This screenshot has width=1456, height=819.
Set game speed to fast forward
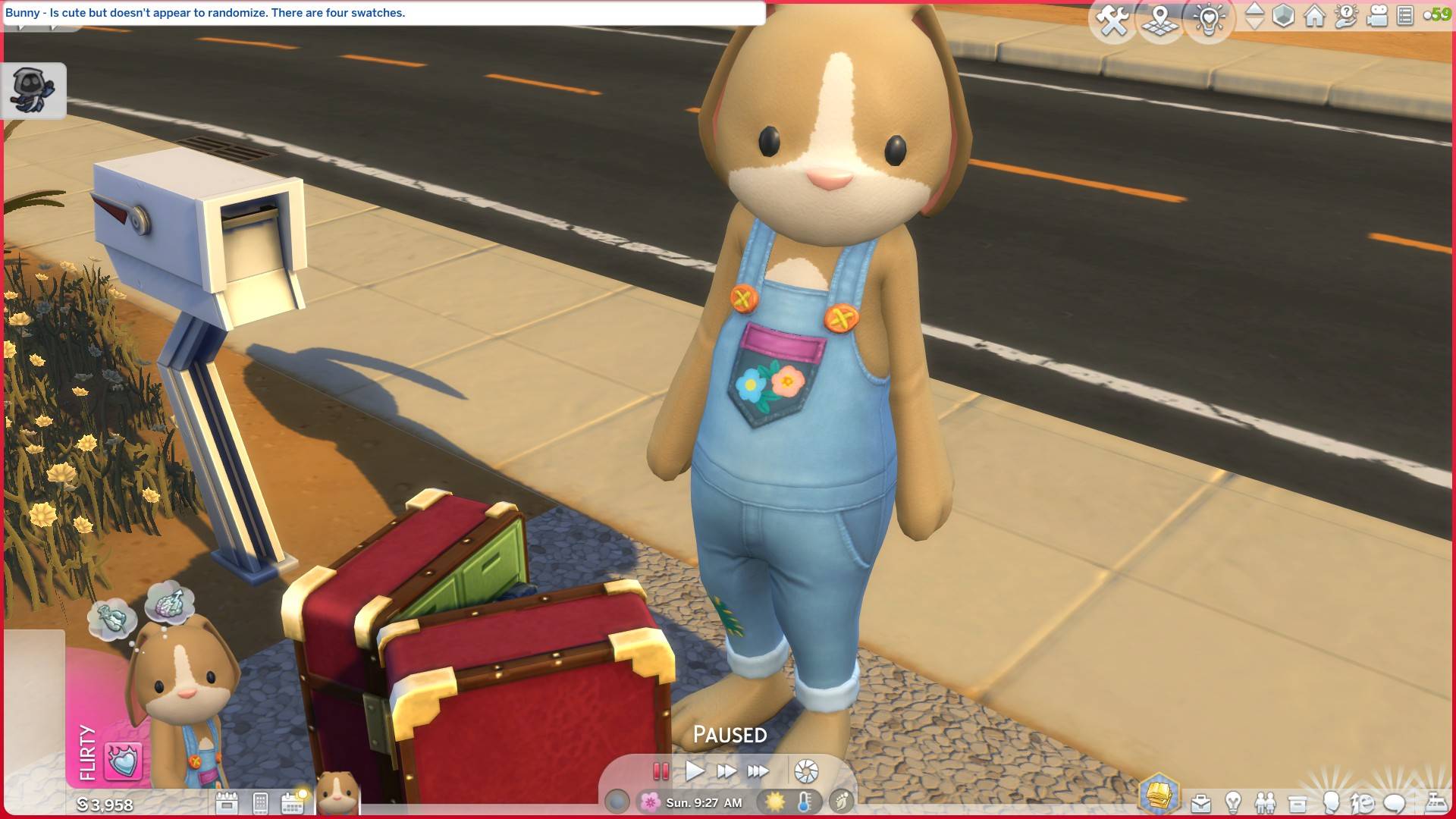coord(726,771)
